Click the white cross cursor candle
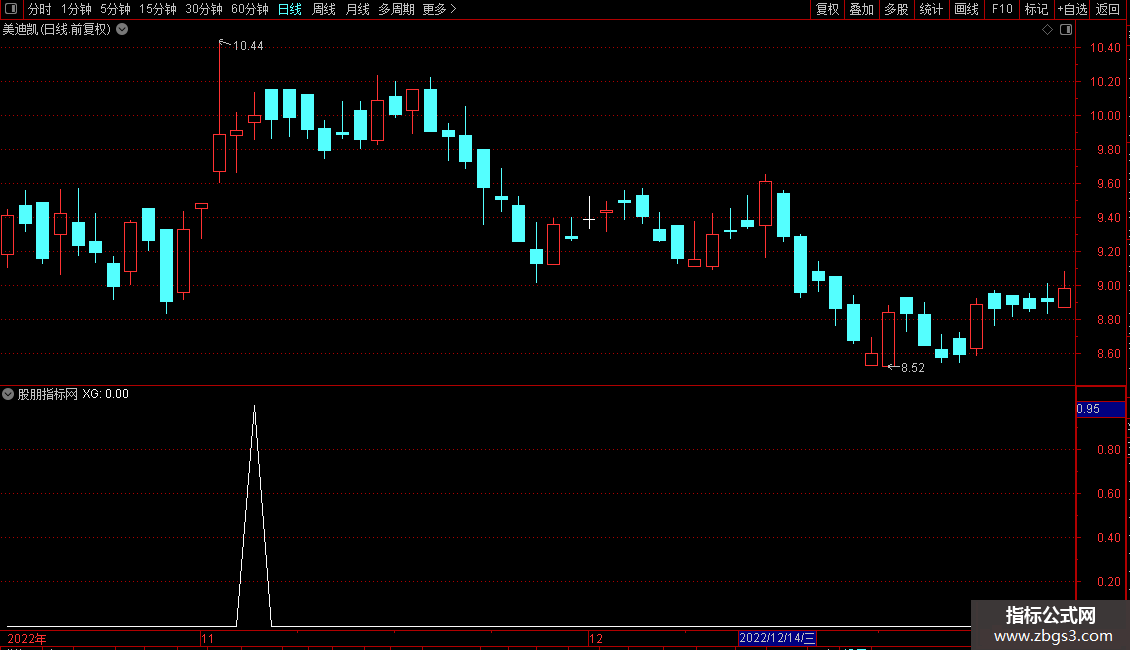Screen dimensions: 1130x650 pyautogui.click(x=589, y=219)
